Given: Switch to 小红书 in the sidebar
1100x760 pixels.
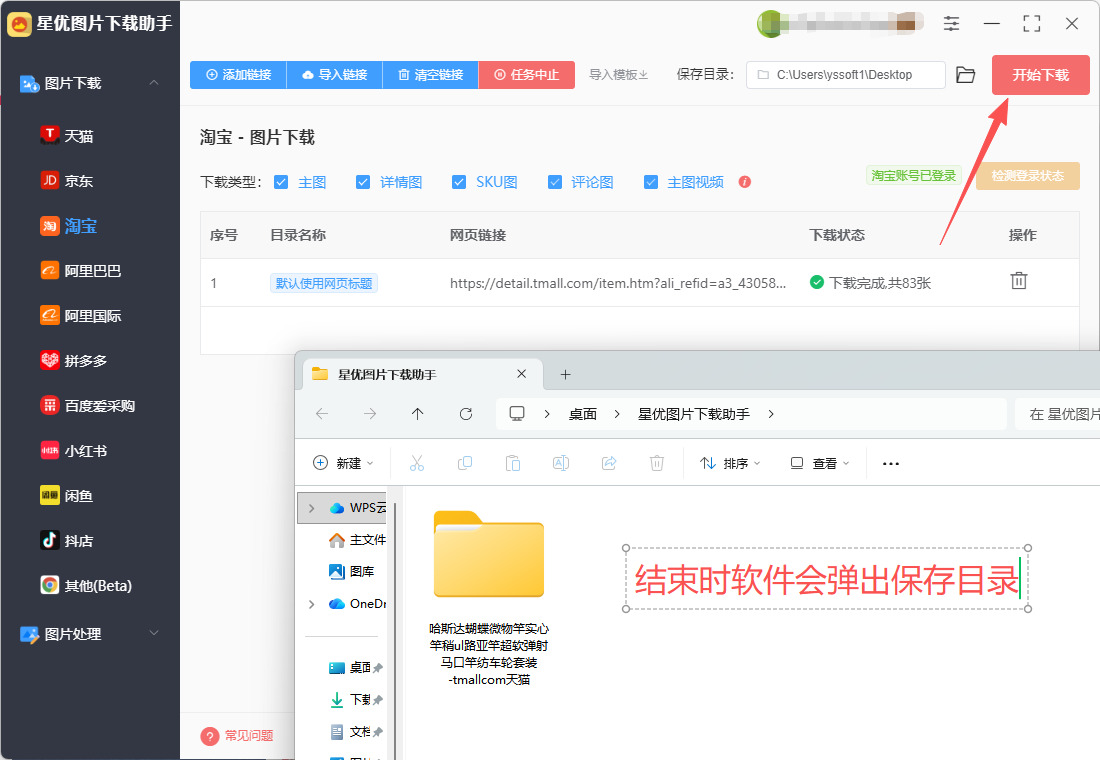Looking at the screenshot, I should tap(85, 451).
